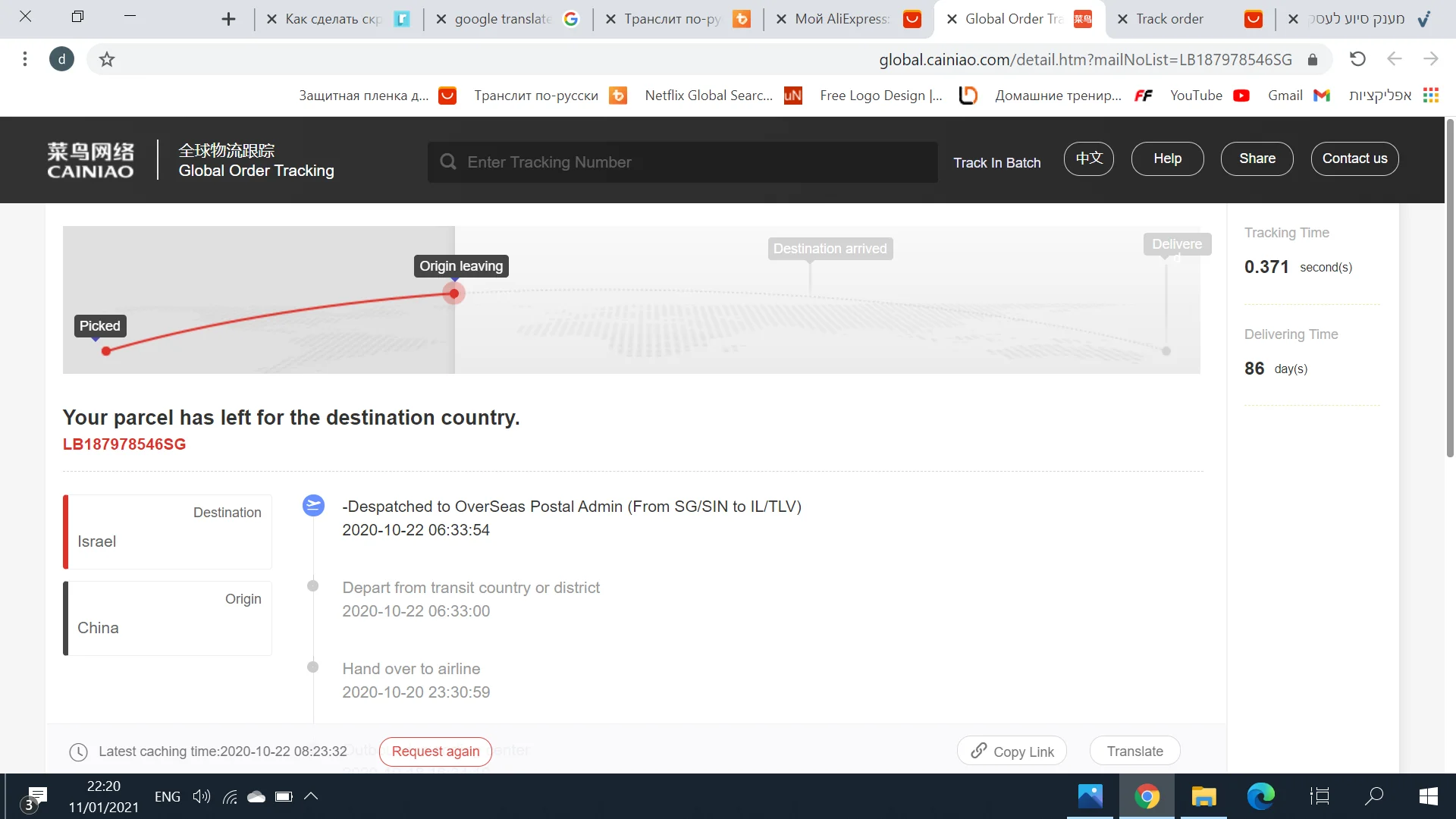Click the Copy Link button

click(1012, 751)
